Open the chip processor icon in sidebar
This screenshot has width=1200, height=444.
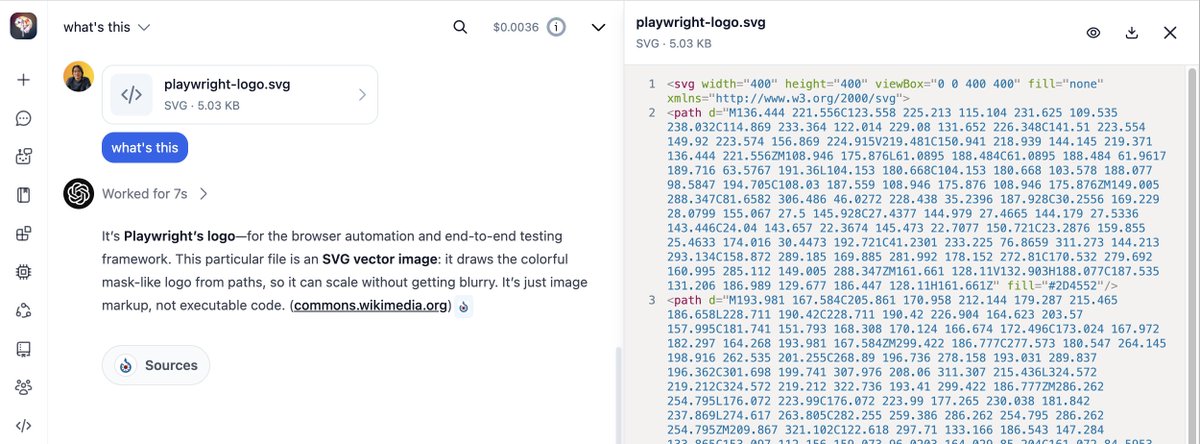24,272
